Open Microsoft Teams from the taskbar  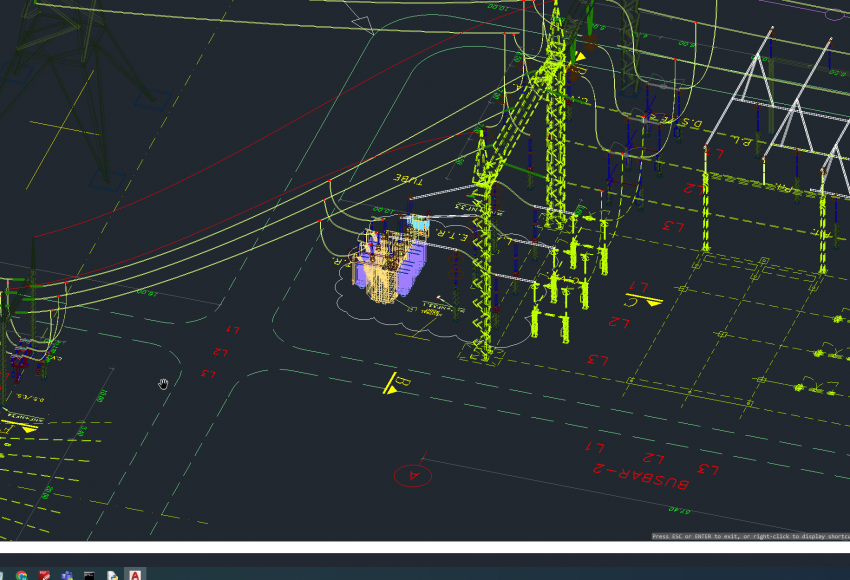point(67,575)
